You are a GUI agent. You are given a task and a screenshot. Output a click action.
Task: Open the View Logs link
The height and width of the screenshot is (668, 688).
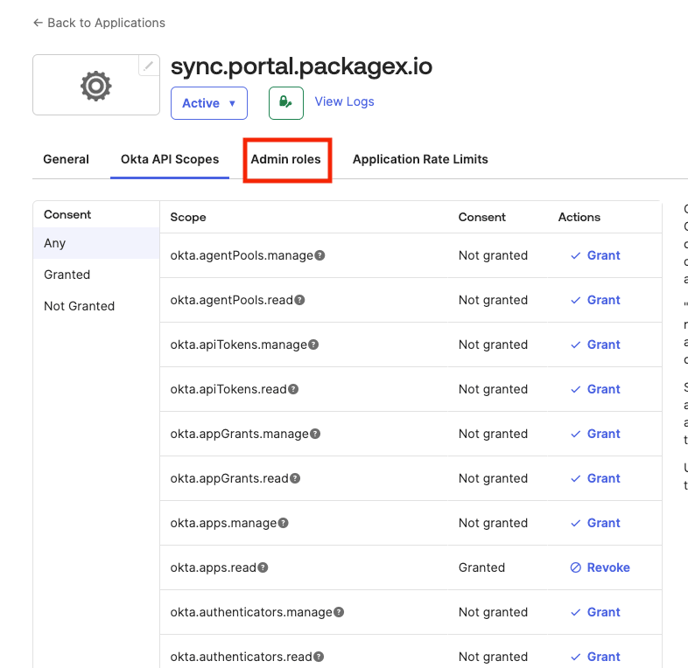(x=344, y=101)
